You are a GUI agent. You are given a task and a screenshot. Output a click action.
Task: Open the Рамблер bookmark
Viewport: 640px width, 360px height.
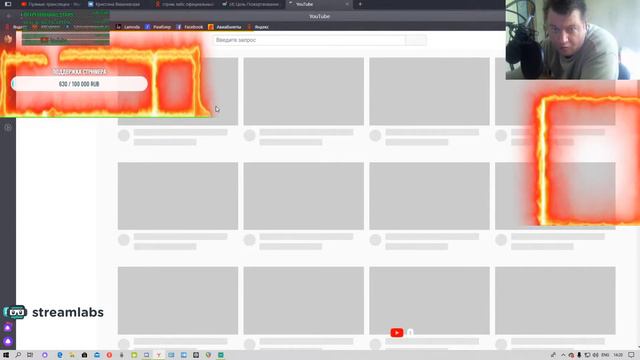tap(158, 27)
